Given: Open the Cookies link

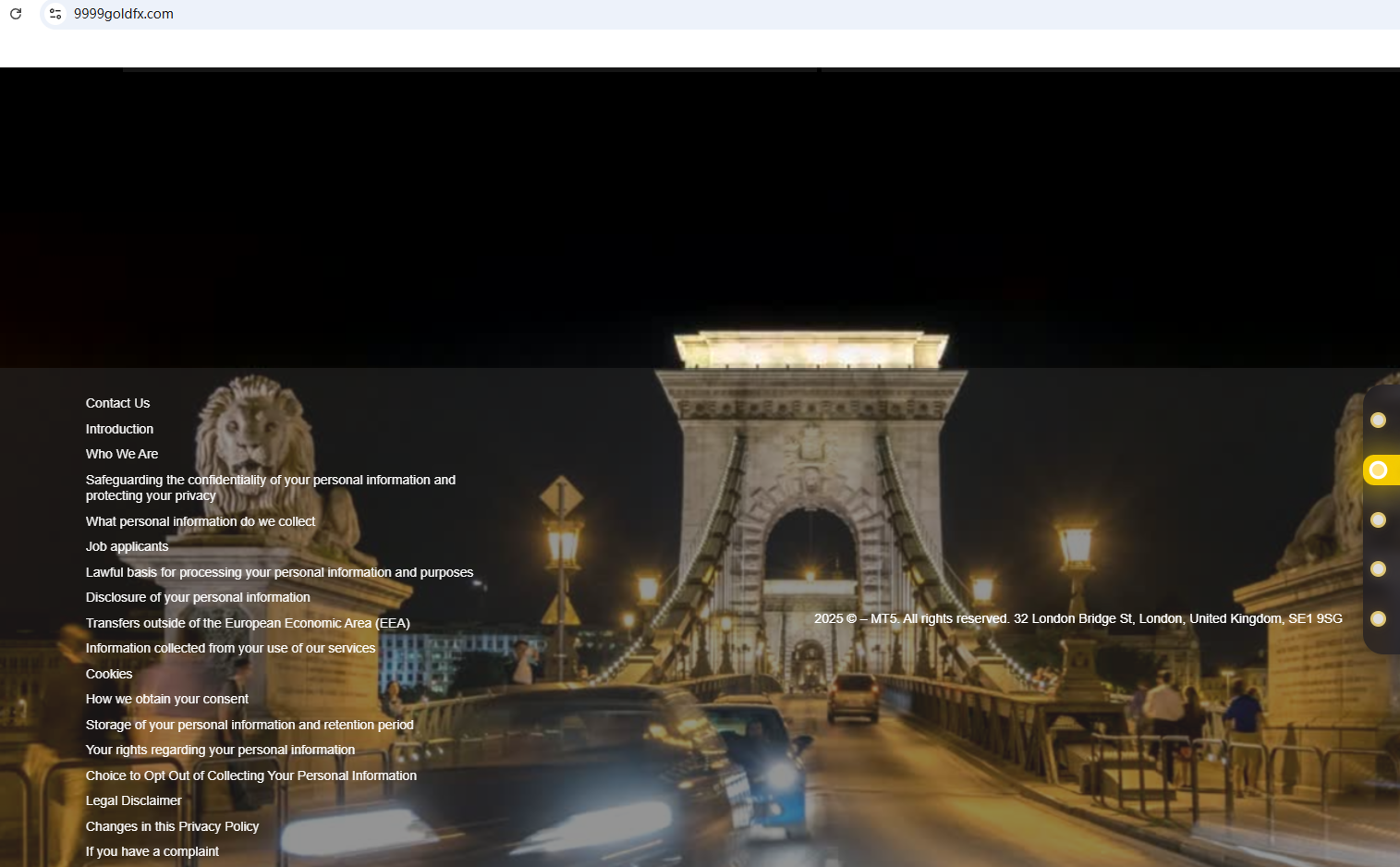Looking at the screenshot, I should (109, 674).
